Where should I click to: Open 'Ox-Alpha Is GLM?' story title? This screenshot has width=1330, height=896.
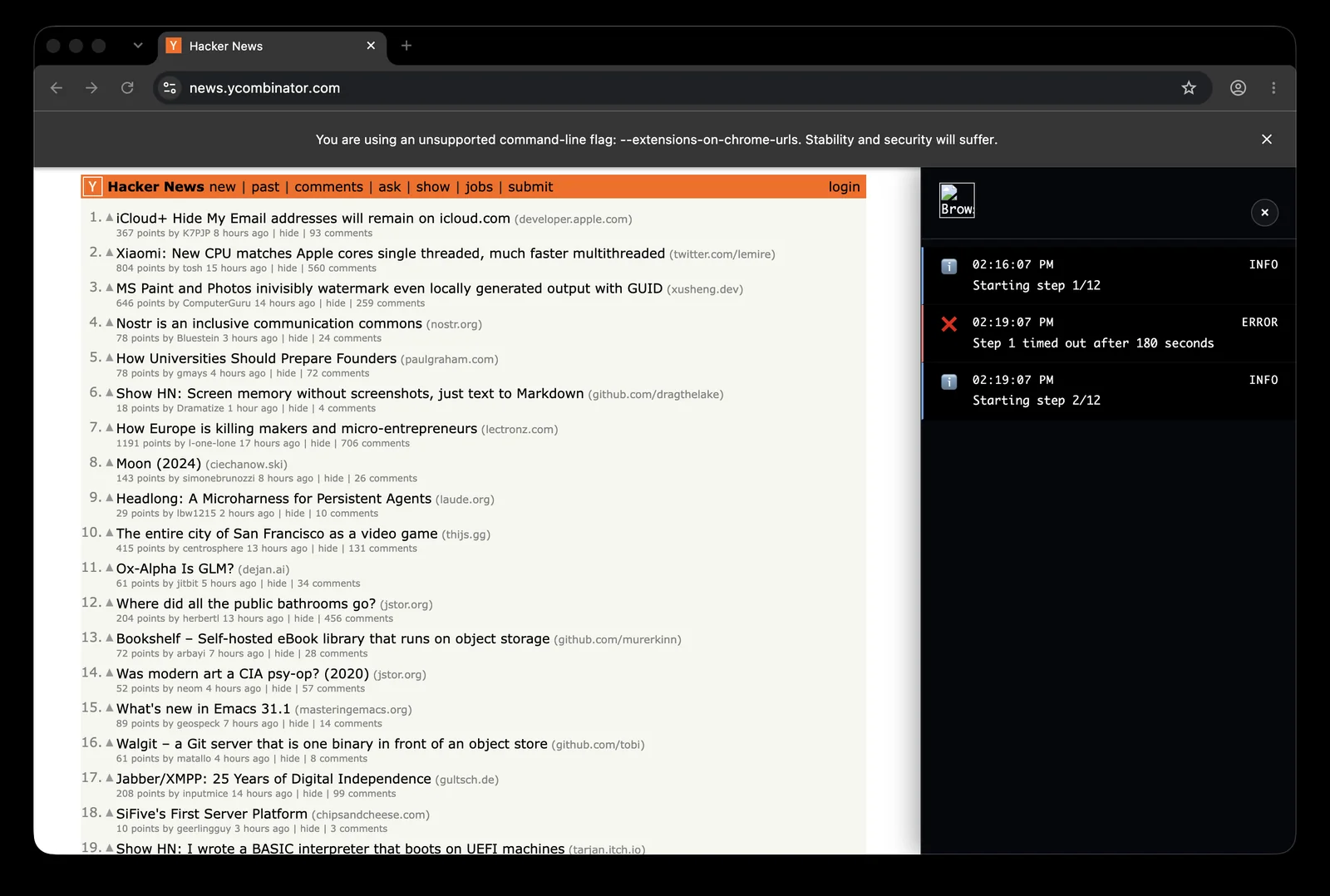[x=175, y=569]
